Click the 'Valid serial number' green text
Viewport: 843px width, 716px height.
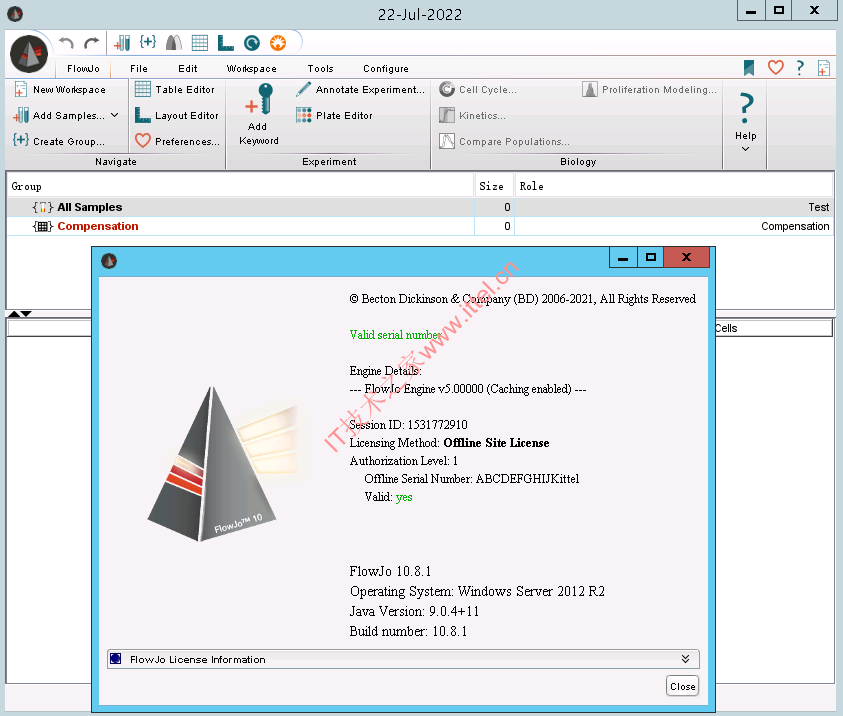click(x=395, y=335)
